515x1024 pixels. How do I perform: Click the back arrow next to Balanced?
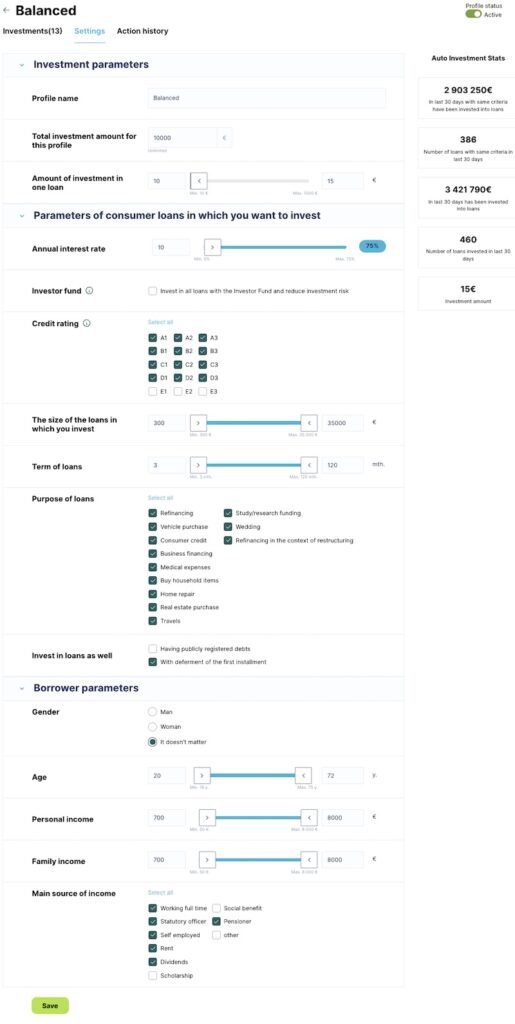(7, 11)
